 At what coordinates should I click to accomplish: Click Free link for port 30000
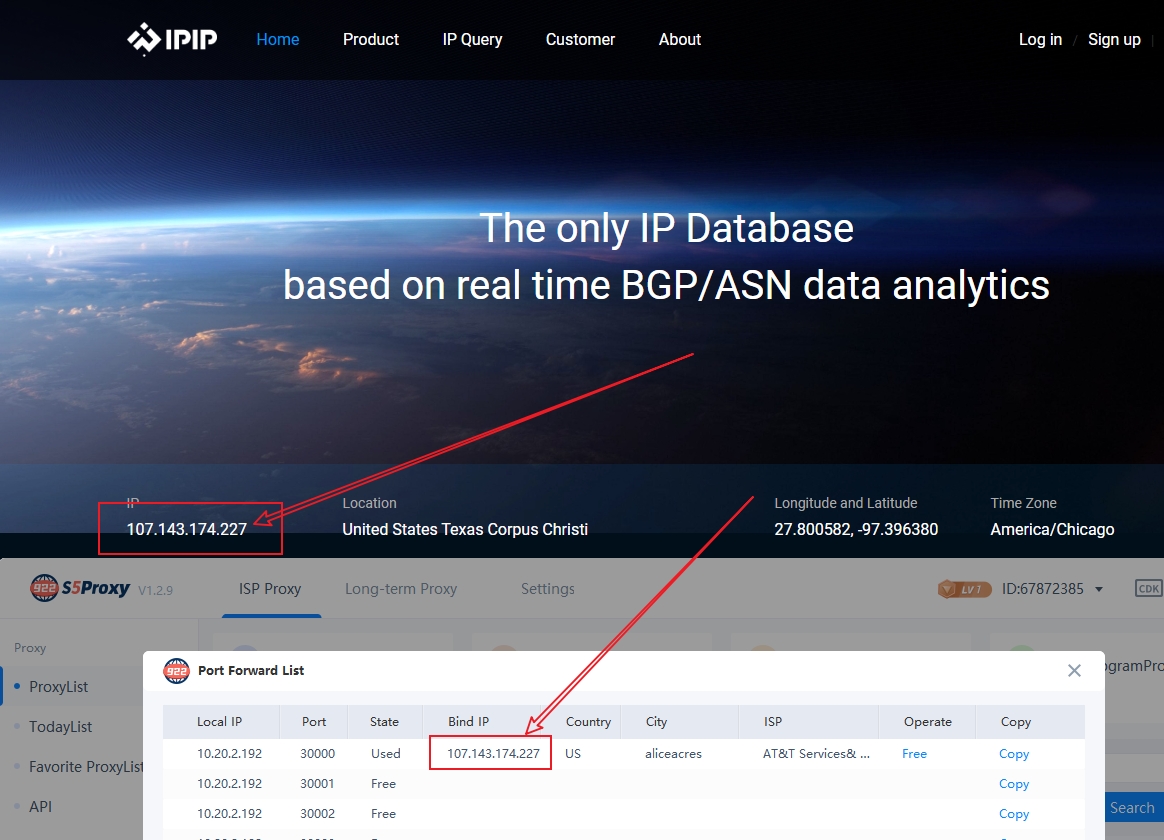click(914, 754)
